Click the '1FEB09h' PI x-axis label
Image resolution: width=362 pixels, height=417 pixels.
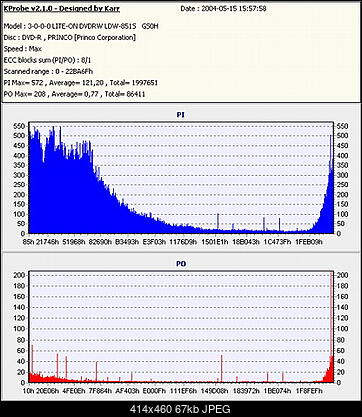(x=309, y=242)
